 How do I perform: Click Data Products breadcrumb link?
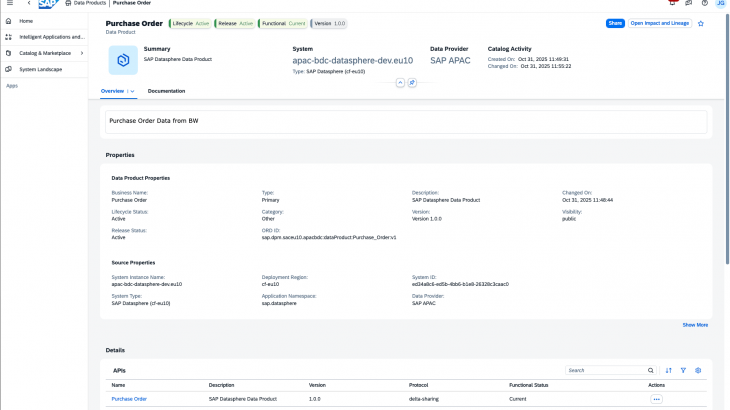click(89, 3)
